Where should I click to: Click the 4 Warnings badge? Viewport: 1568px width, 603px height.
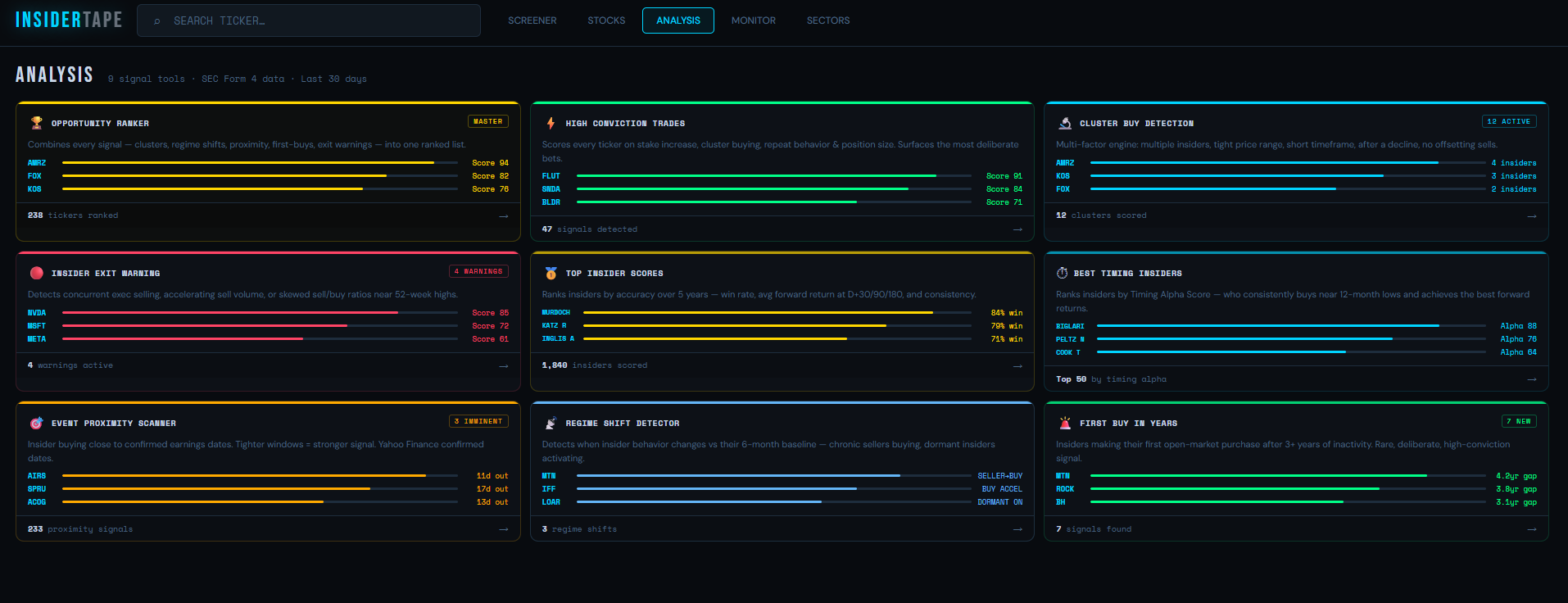(x=479, y=271)
